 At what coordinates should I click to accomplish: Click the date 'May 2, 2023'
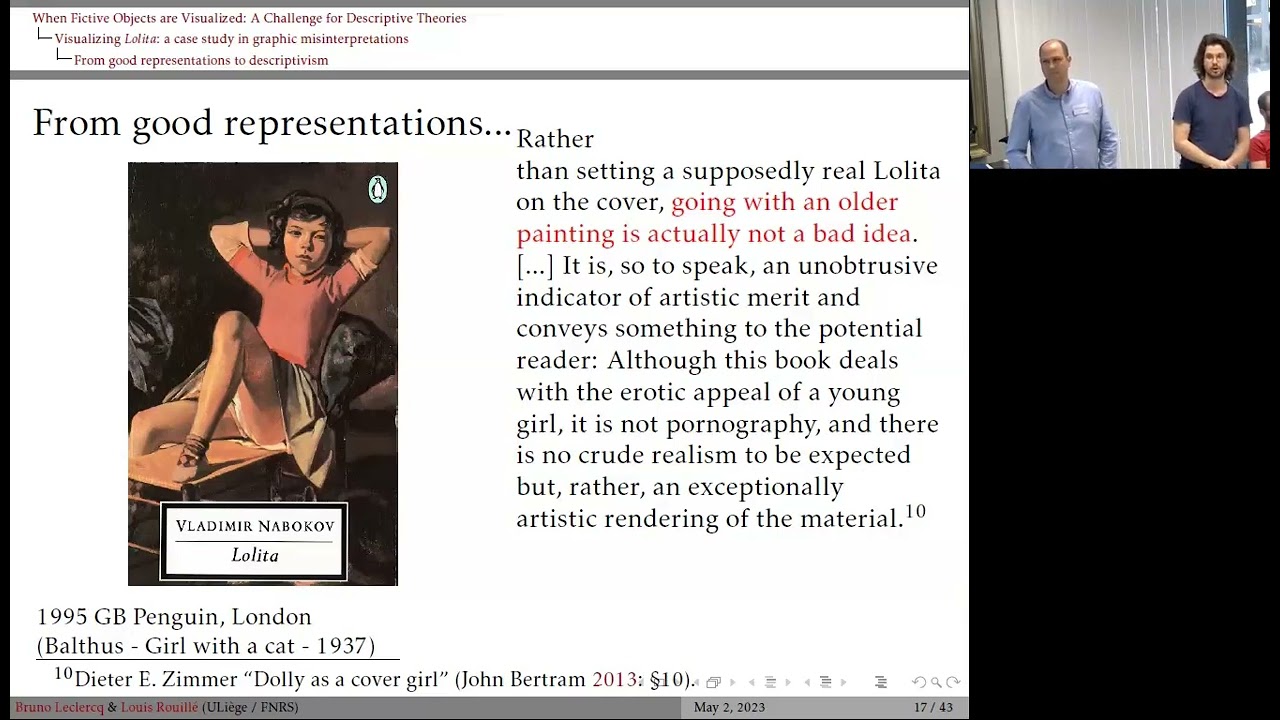click(729, 707)
